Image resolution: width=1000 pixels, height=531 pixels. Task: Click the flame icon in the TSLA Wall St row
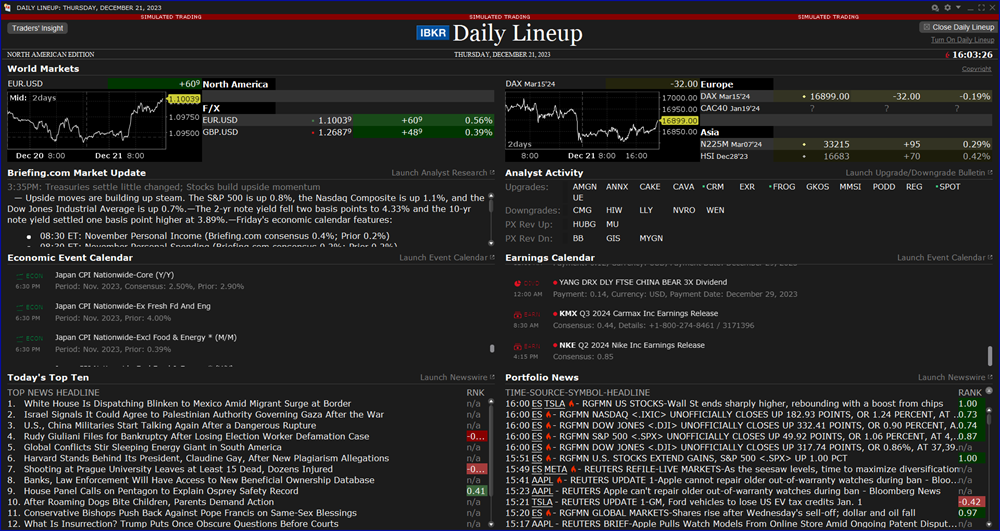571,404
